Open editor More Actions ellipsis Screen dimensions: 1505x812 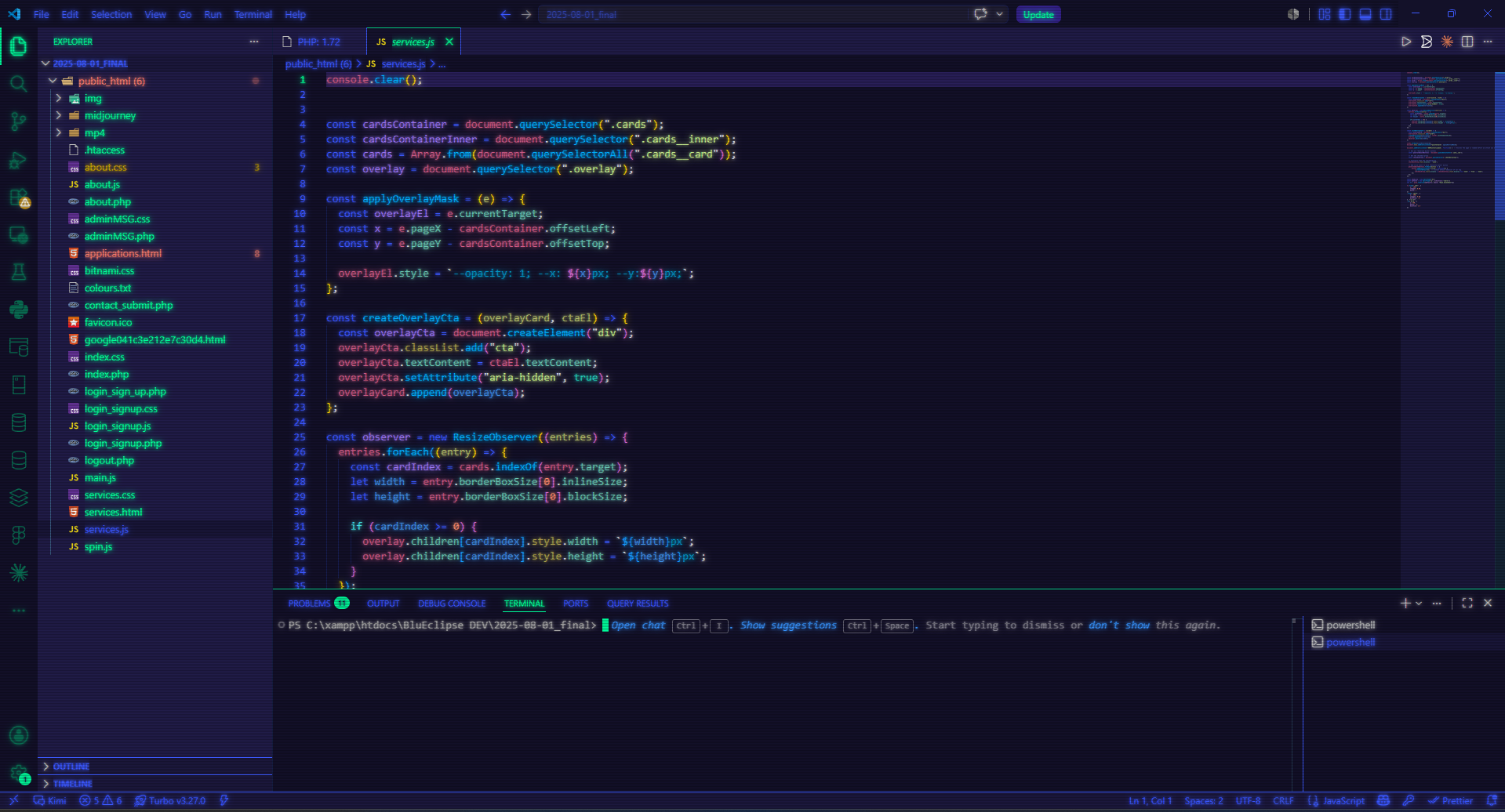[1488, 42]
